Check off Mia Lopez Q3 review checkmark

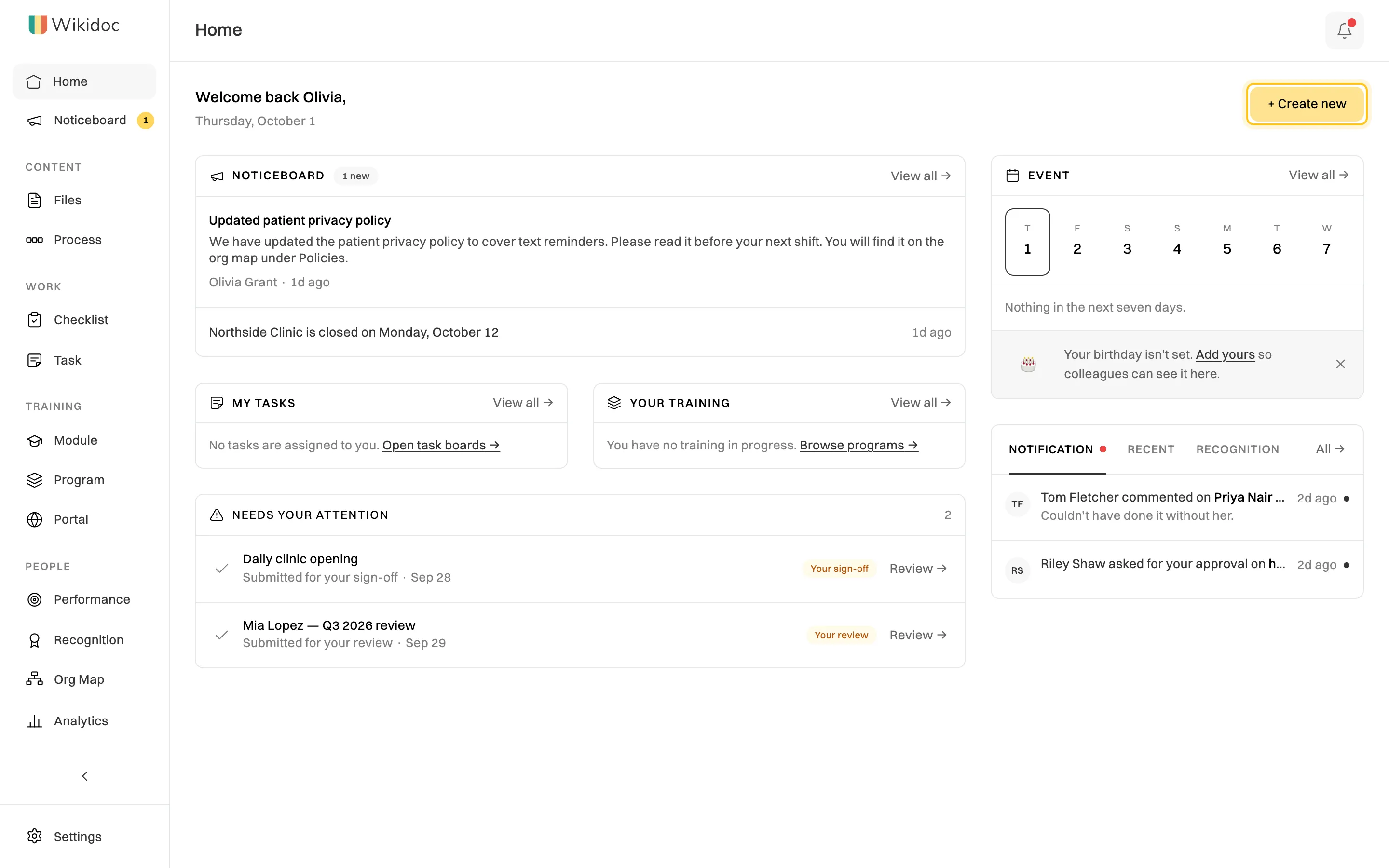tap(221, 635)
